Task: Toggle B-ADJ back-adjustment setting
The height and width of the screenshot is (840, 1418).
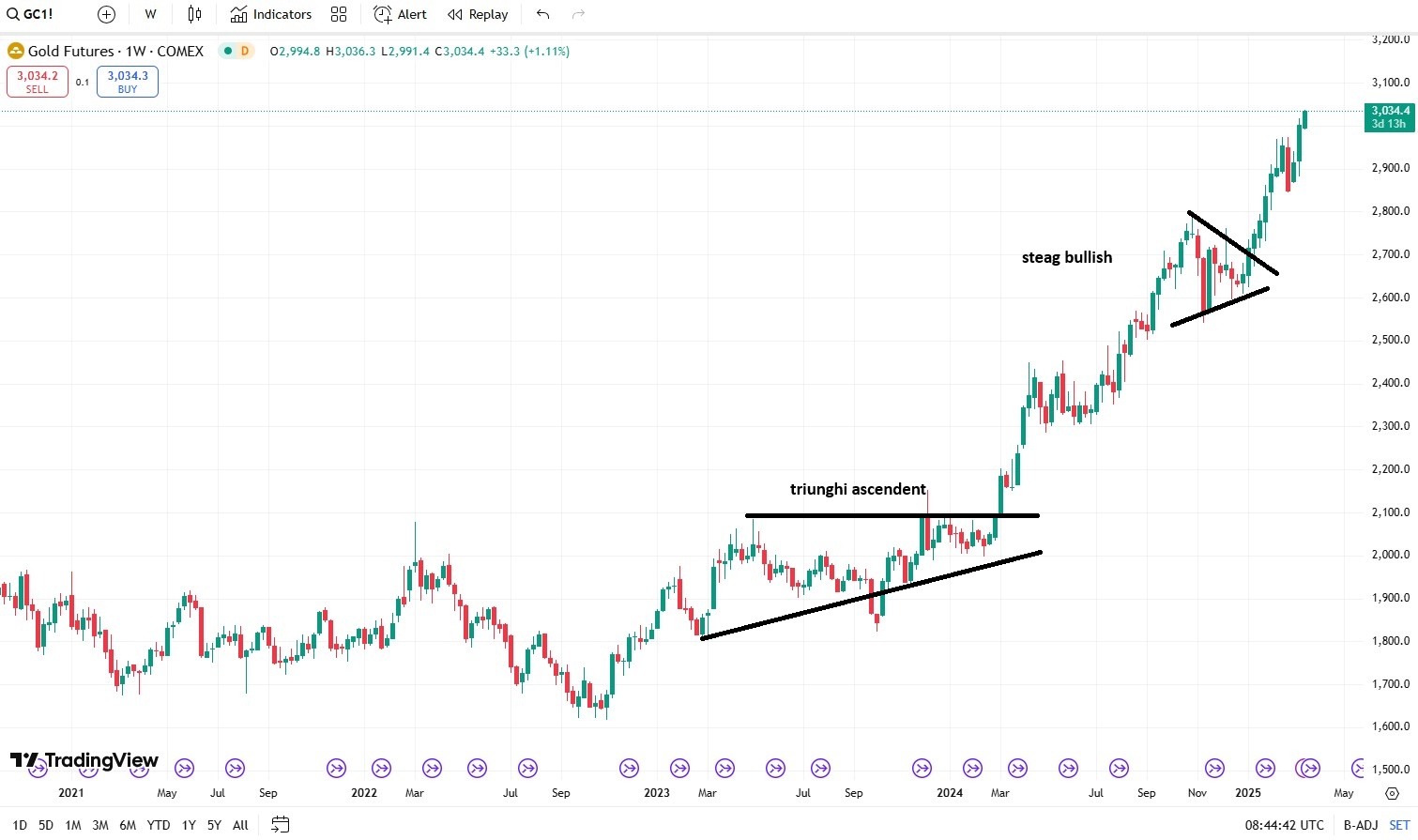Action: 1360,825
